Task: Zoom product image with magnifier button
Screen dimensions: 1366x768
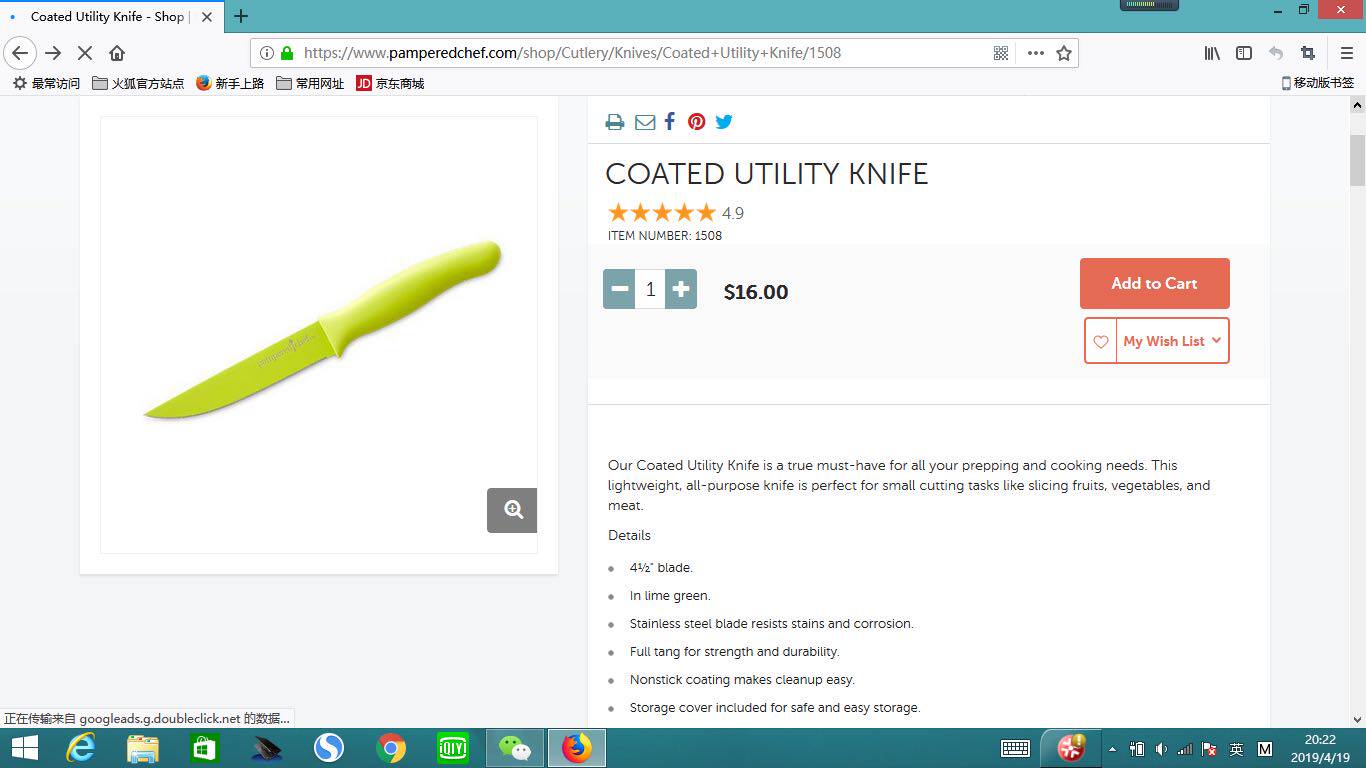Action: (512, 510)
